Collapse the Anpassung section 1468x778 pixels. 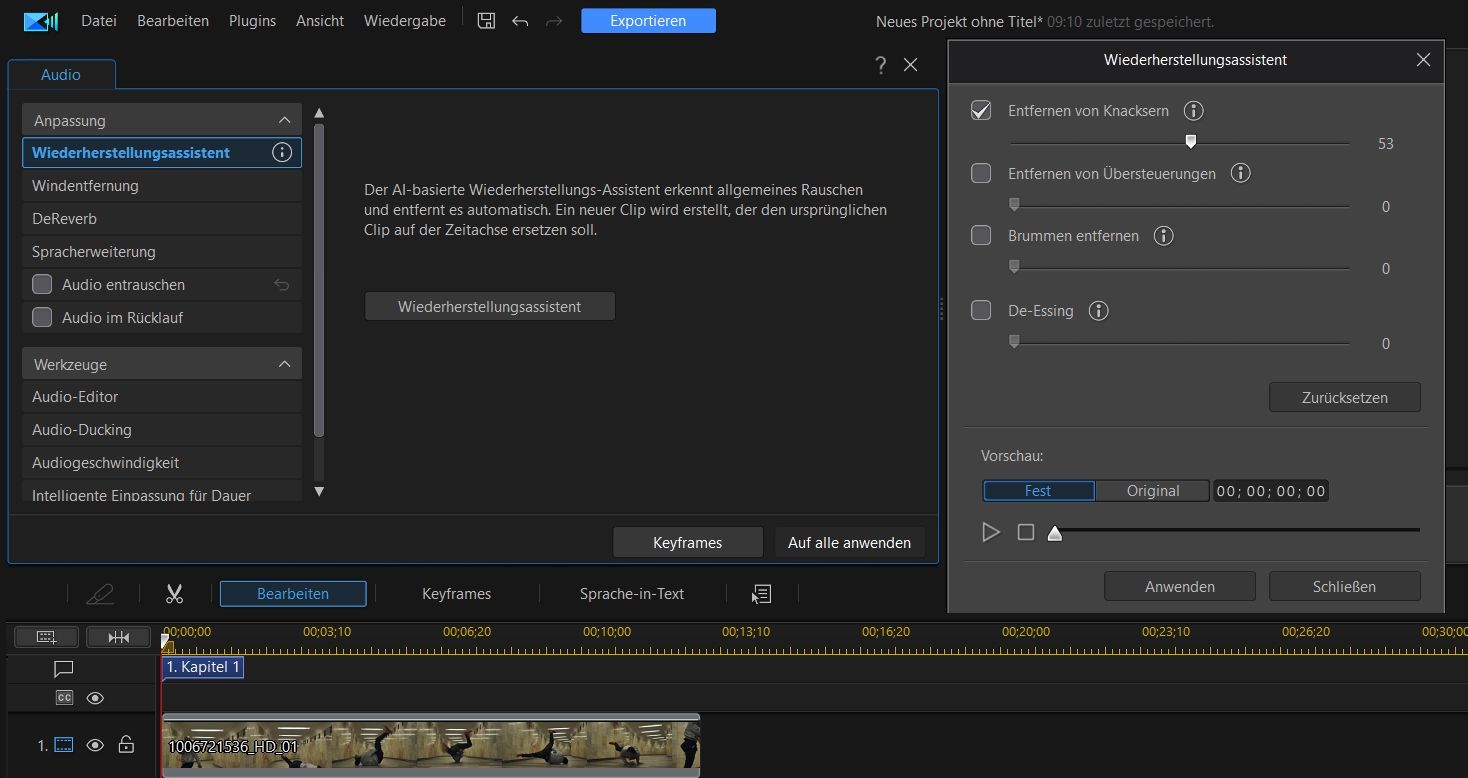point(284,120)
